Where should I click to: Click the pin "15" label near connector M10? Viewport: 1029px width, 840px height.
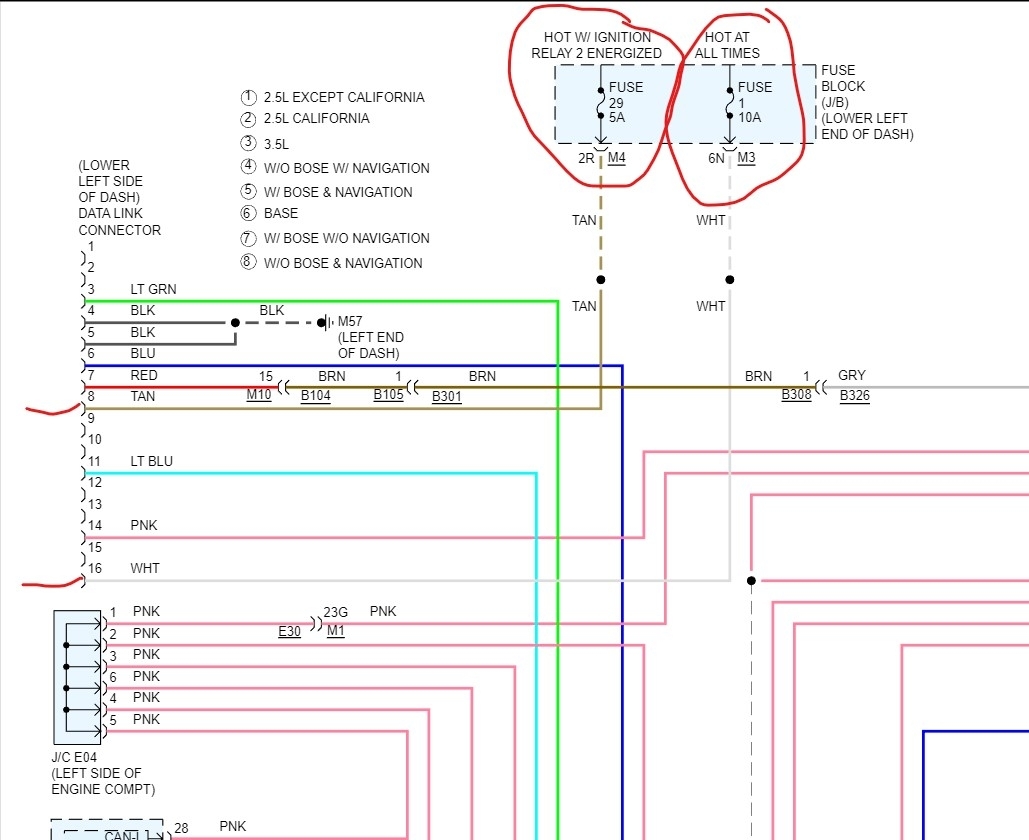(266, 377)
